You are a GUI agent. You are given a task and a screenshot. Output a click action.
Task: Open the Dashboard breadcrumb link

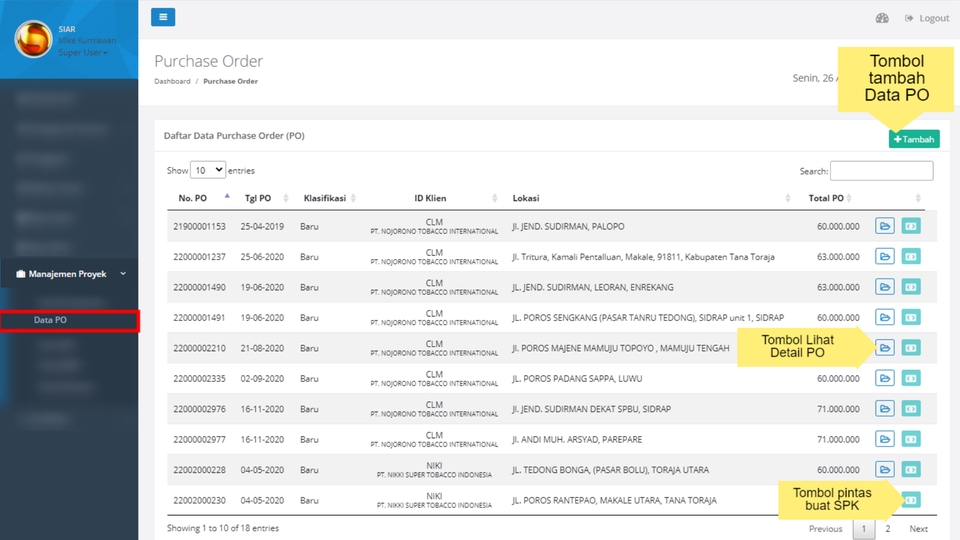pyautogui.click(x=172, y=81)
